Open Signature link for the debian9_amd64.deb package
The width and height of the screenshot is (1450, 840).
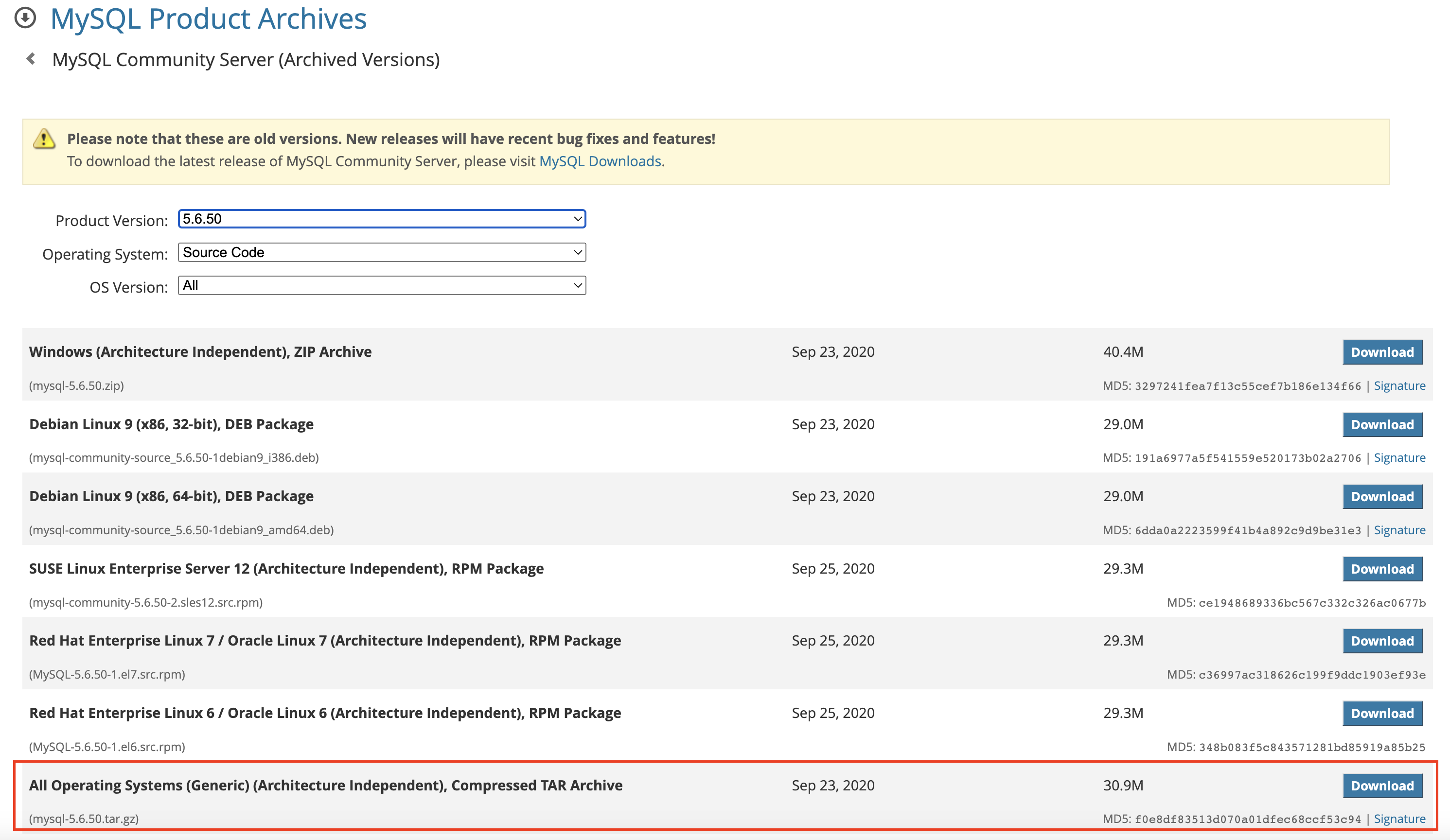pyautogui.click(x=1399, y=530)
